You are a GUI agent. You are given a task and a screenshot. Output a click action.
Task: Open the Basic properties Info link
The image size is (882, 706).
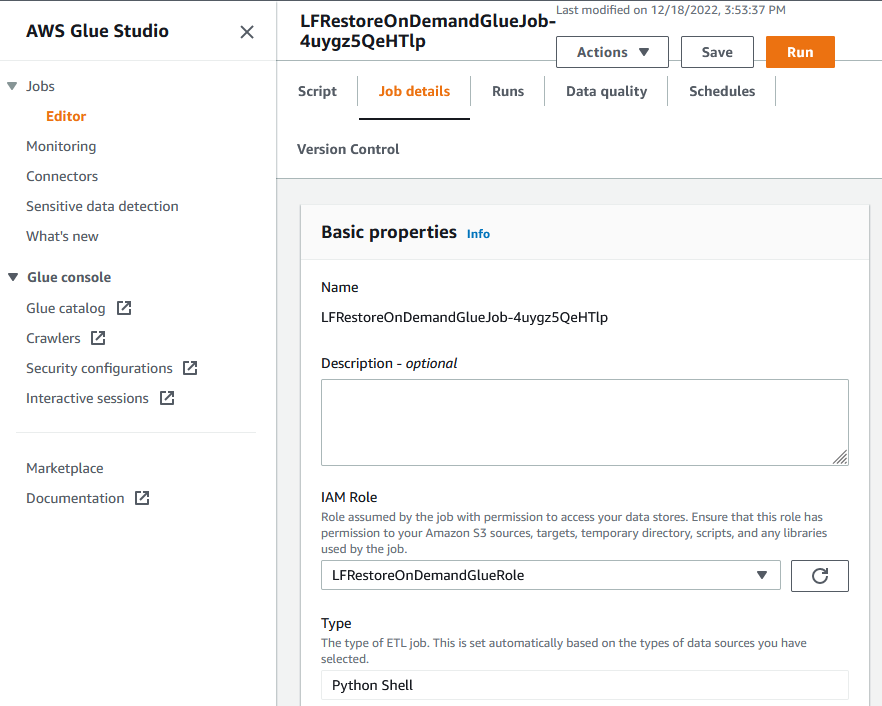point(478,234)
